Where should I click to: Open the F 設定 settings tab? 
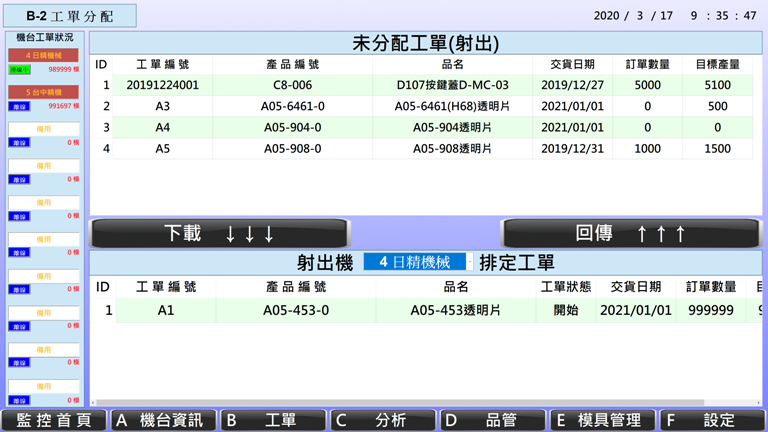click(712, 420)
